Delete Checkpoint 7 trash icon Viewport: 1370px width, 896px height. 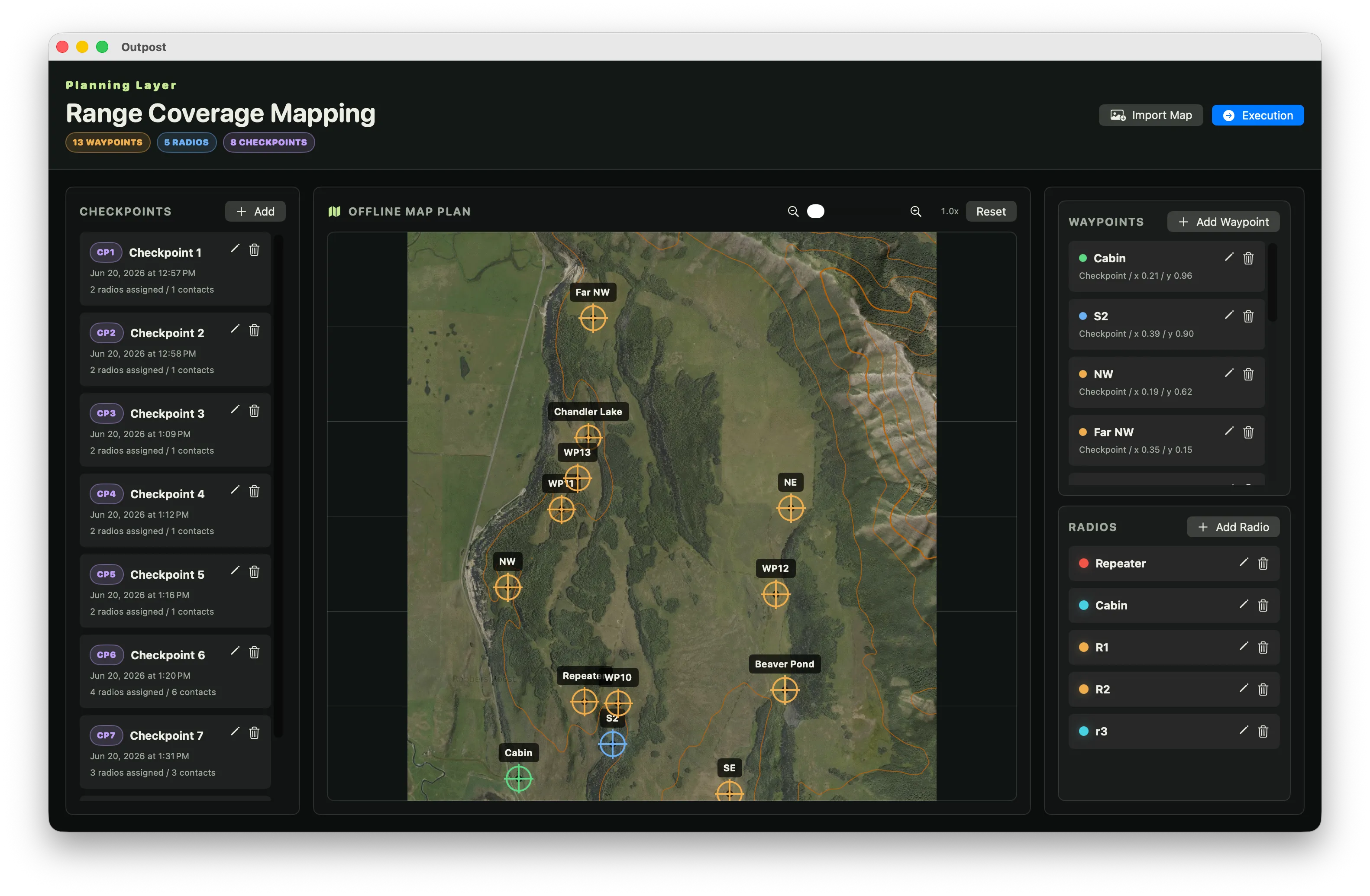click(x=254, y=733)
